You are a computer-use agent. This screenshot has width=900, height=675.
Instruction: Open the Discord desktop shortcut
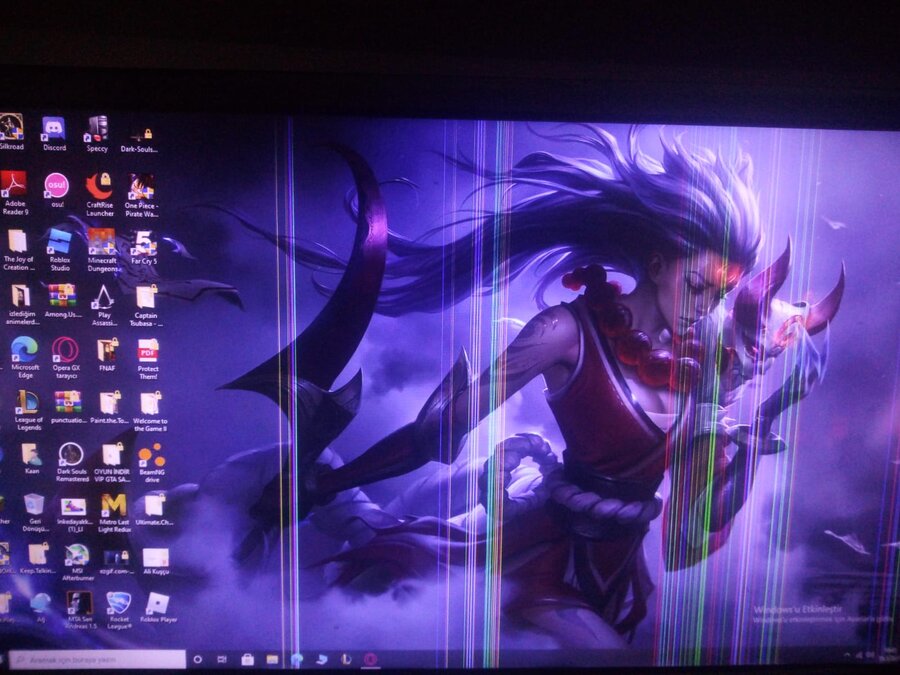(x=54, y=134)
